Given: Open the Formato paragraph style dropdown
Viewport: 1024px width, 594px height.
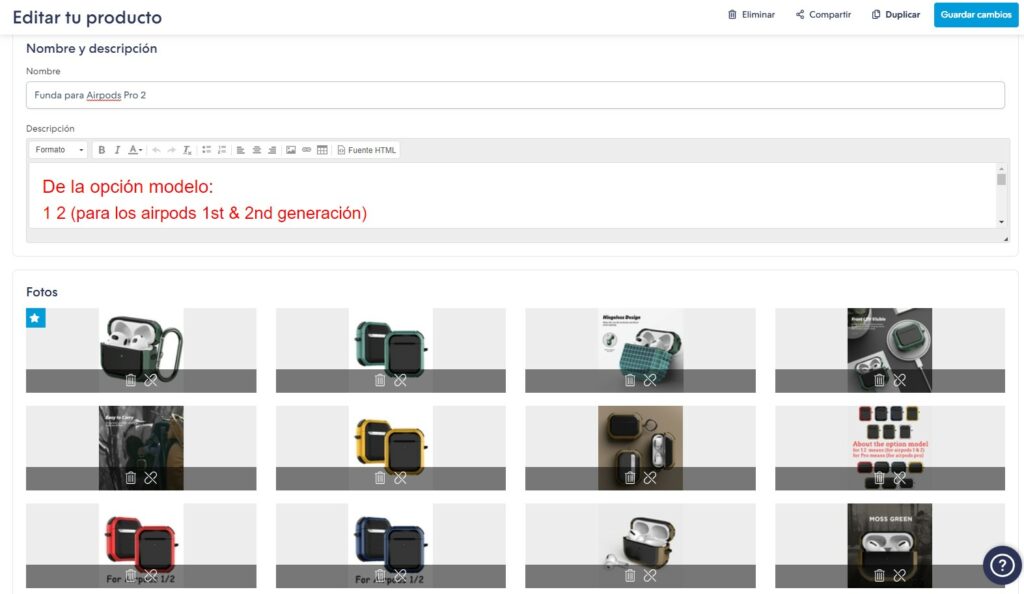Looking at the screenshot, I should (58, 149).
